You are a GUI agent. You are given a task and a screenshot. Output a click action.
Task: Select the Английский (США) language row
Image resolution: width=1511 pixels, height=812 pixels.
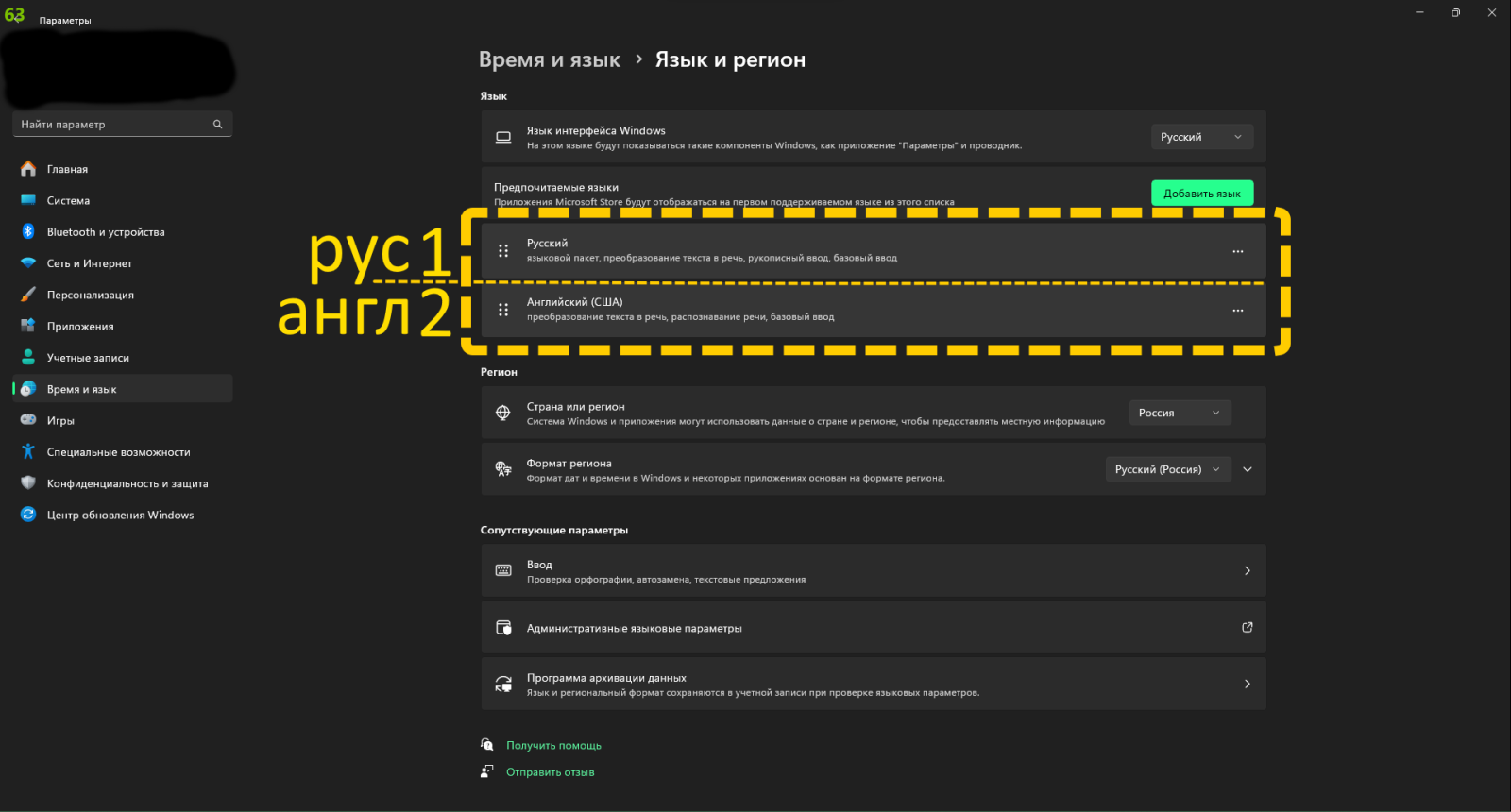874,310
